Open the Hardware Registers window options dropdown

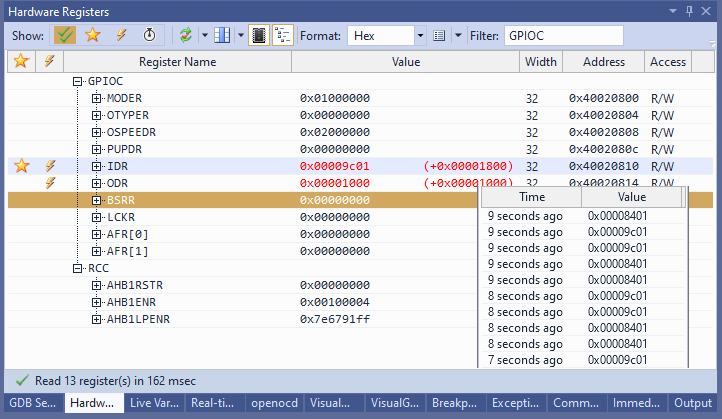tap(673, 11)
